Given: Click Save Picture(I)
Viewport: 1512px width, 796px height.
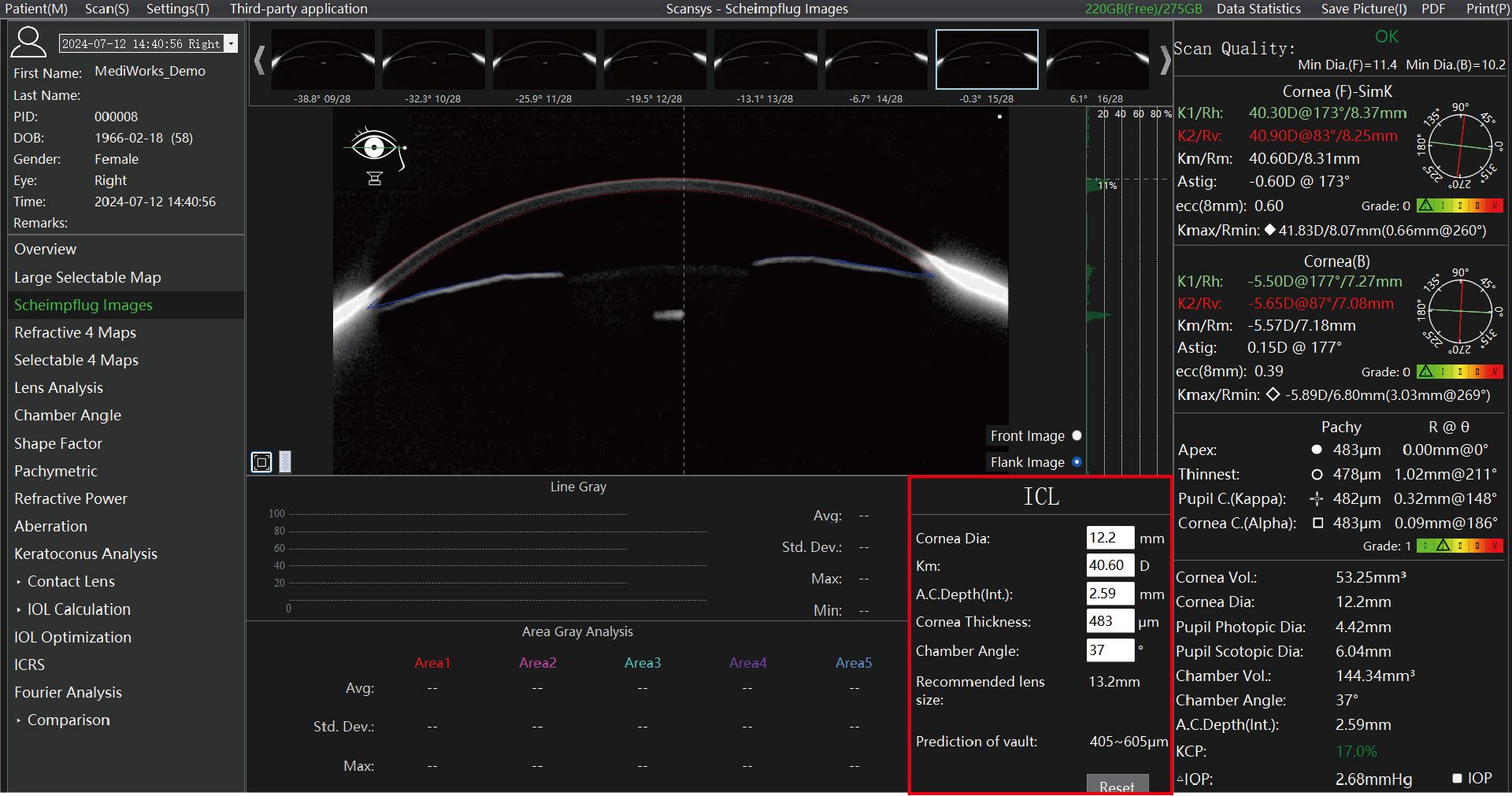Looking at the screenshot, I should tap(1364, 9).
